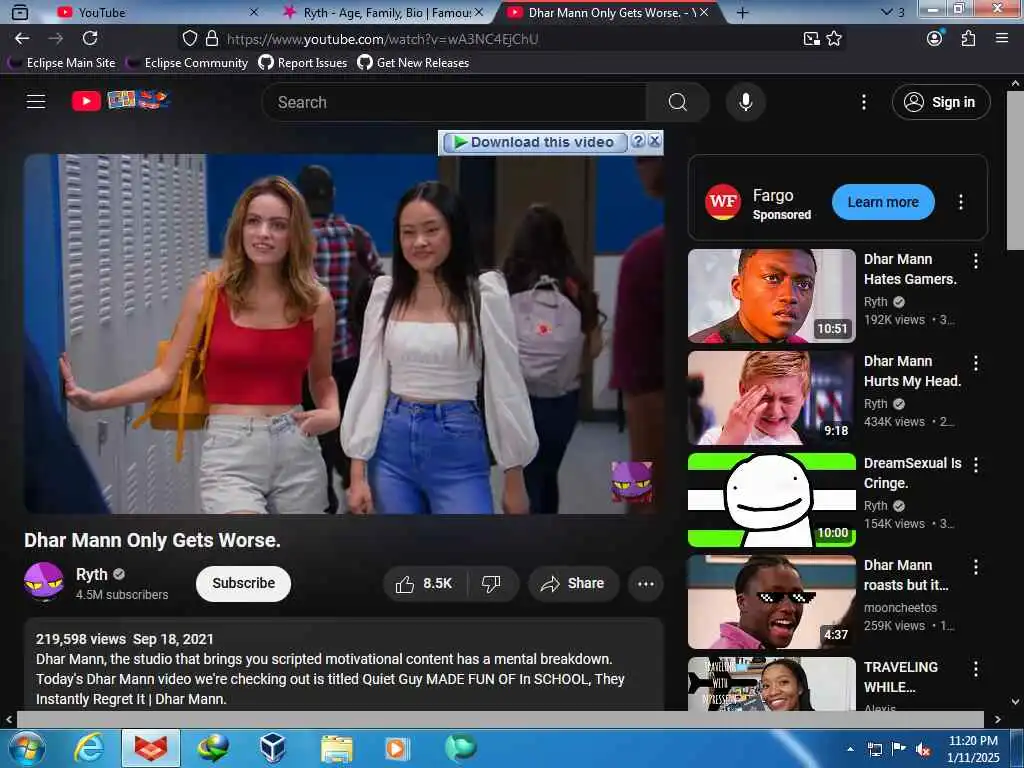View site security padlock info
The height and width of the screenshot is (768, 1024).
[212, 39]
